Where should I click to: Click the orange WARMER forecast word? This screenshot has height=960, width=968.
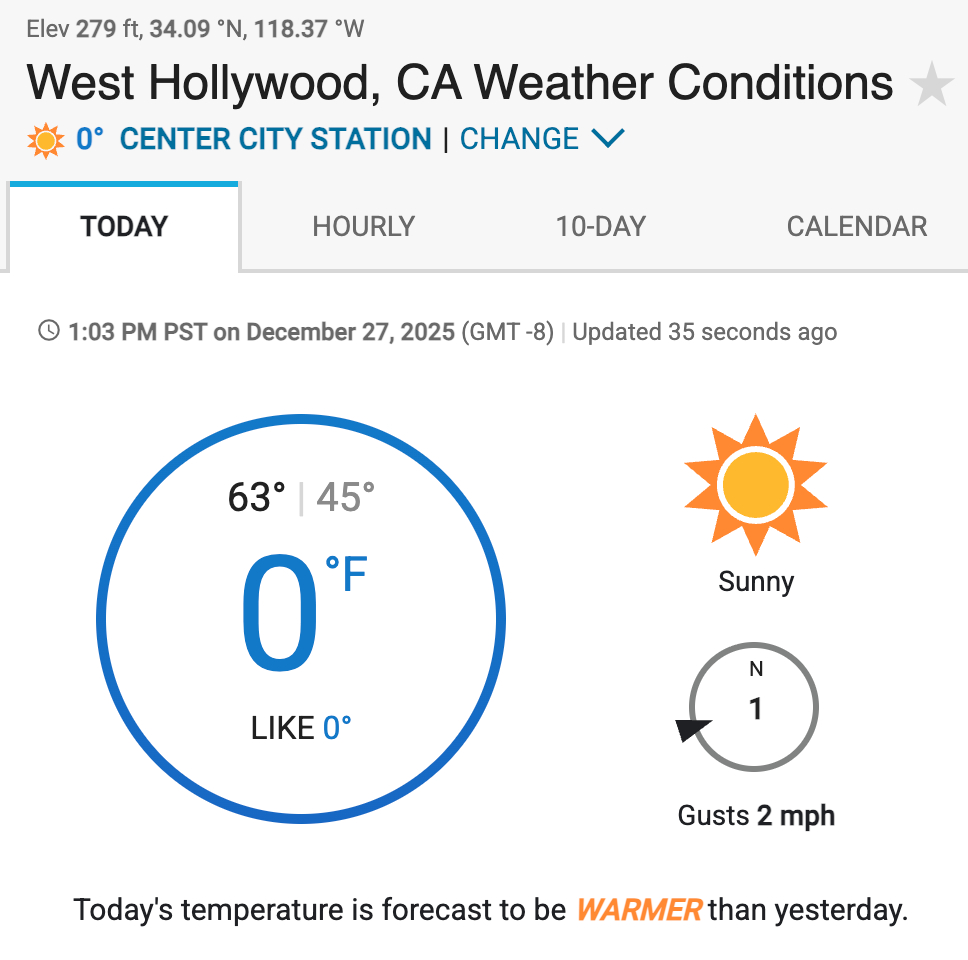[639, 911]
